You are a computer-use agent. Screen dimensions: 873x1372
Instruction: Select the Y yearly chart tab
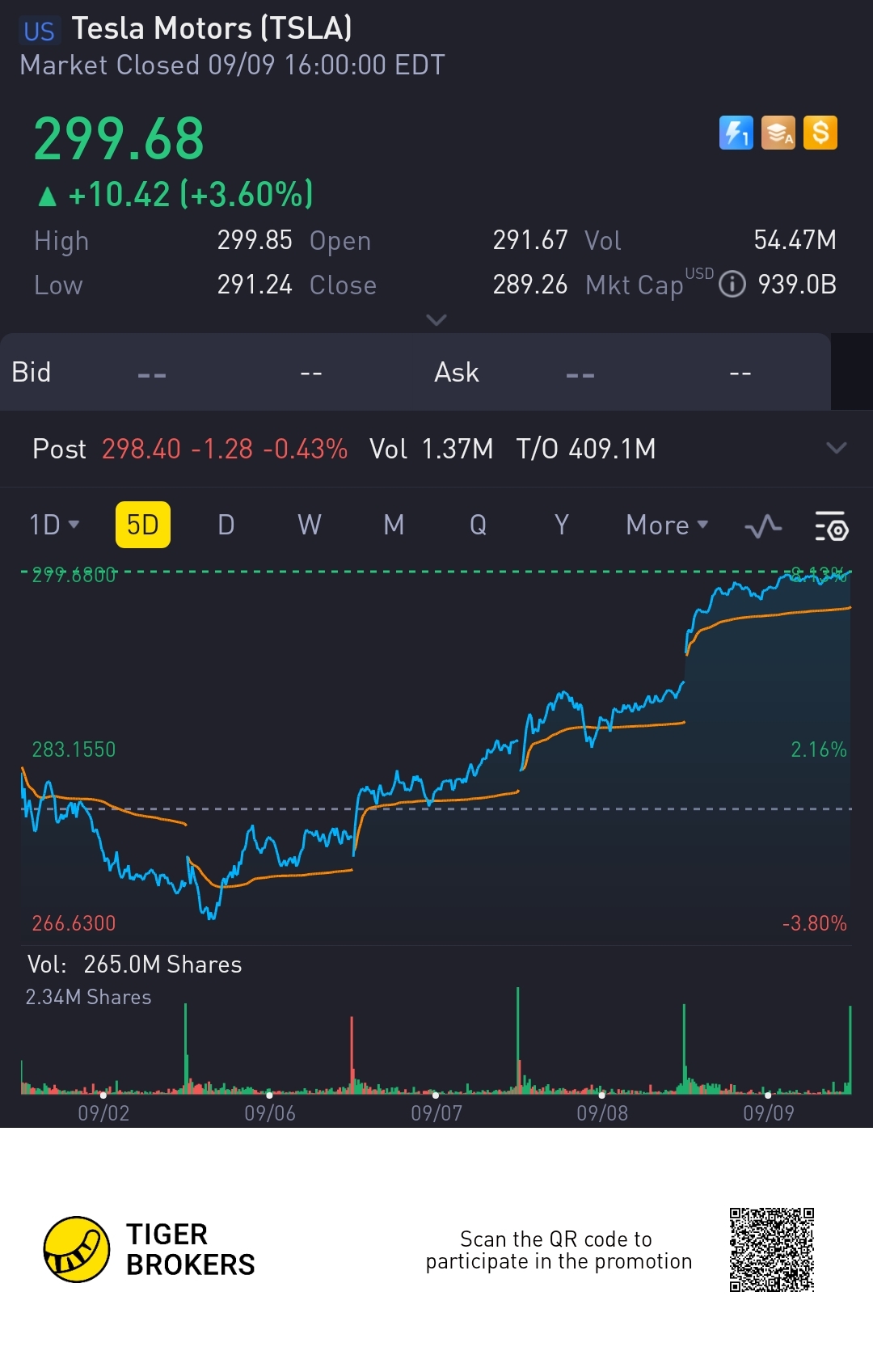point(562,525)
